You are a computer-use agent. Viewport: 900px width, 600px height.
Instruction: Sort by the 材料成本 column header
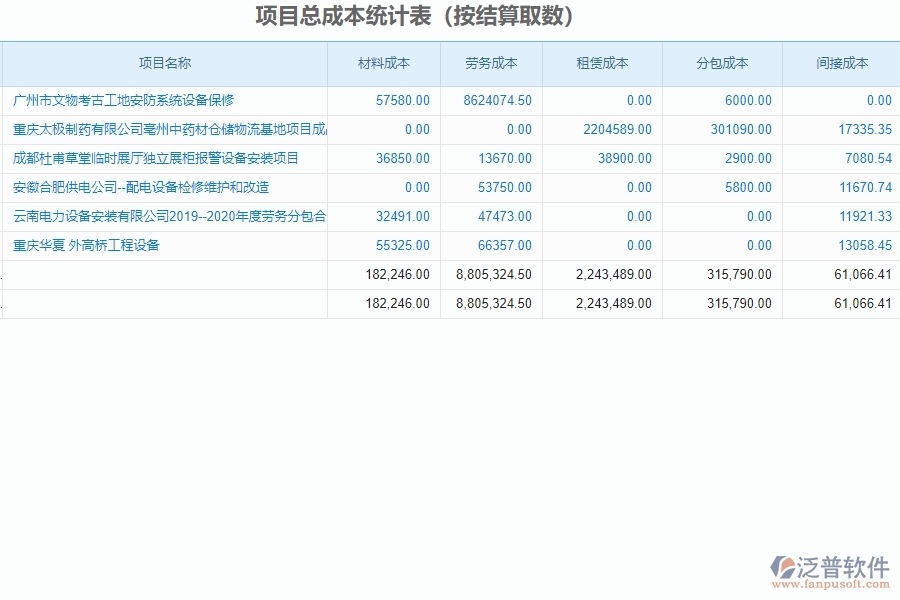point(383,62)
